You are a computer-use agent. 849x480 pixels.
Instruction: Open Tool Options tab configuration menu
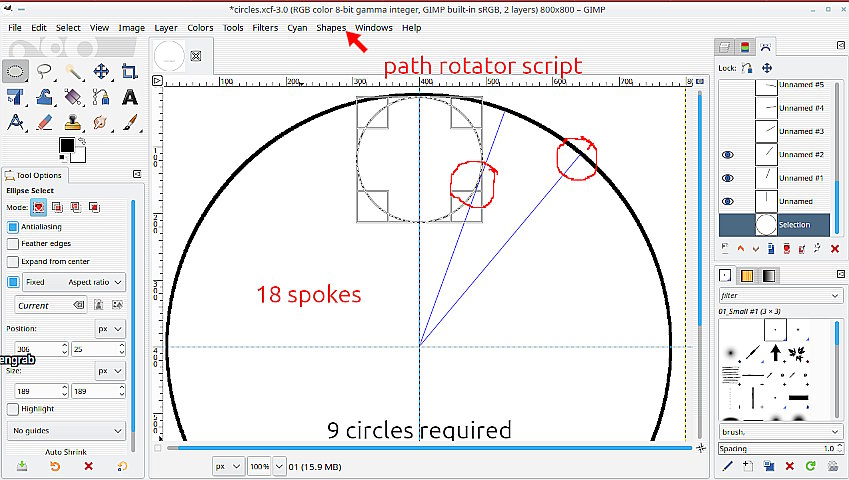point(137,174)
